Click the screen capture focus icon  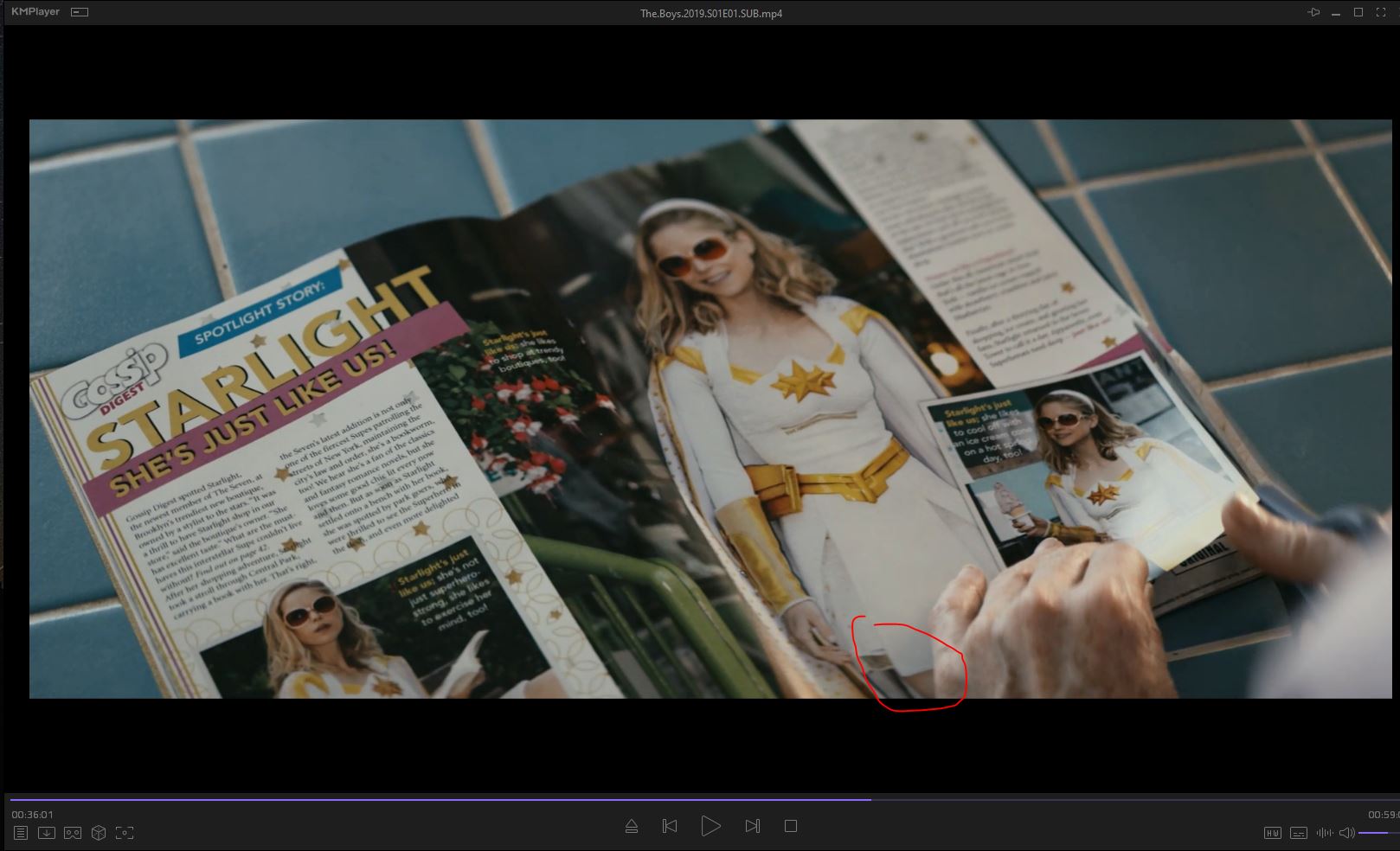(x=125, y=833)
